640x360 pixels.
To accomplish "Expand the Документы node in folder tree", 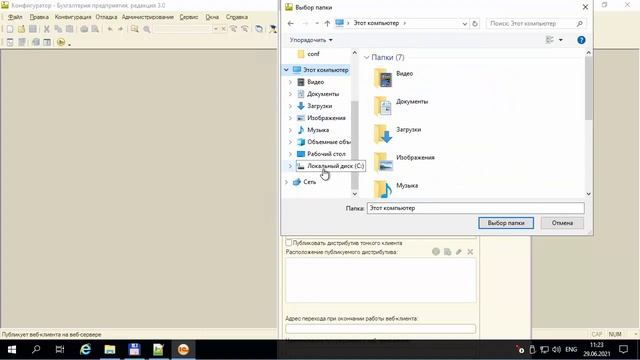I will [x=290, y=94].
